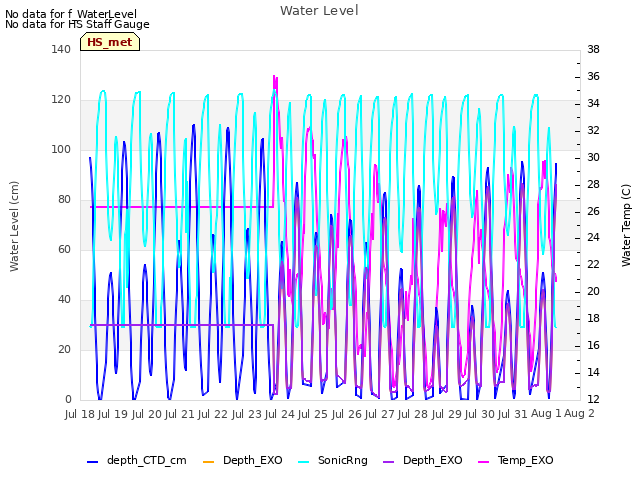Image resolution: width=640 pixels, height=480 pixels.
Task: Click the 'No data for f_WaterLevel' message
Action: click(71, 14)
